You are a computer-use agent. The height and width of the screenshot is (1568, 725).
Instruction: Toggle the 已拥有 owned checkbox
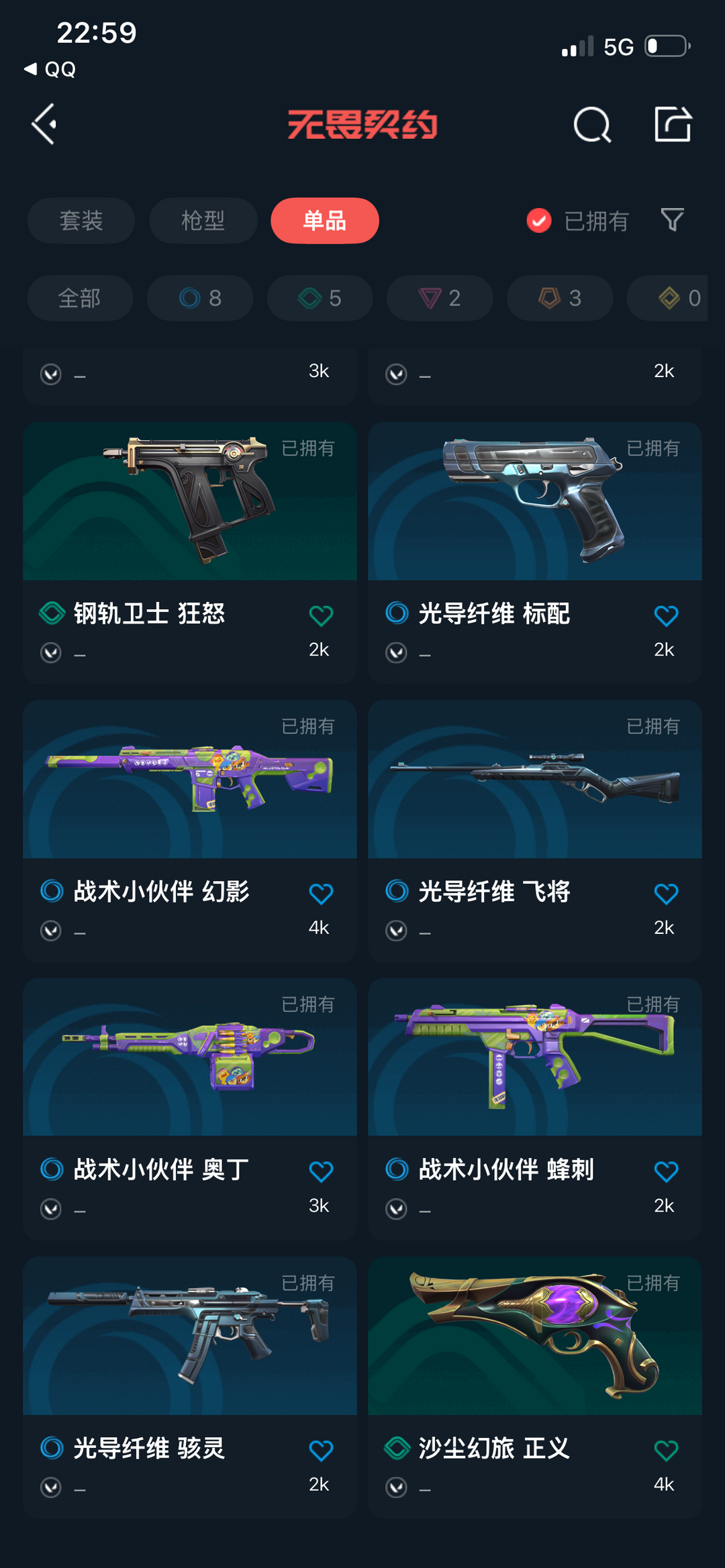(x=539, y=220)
